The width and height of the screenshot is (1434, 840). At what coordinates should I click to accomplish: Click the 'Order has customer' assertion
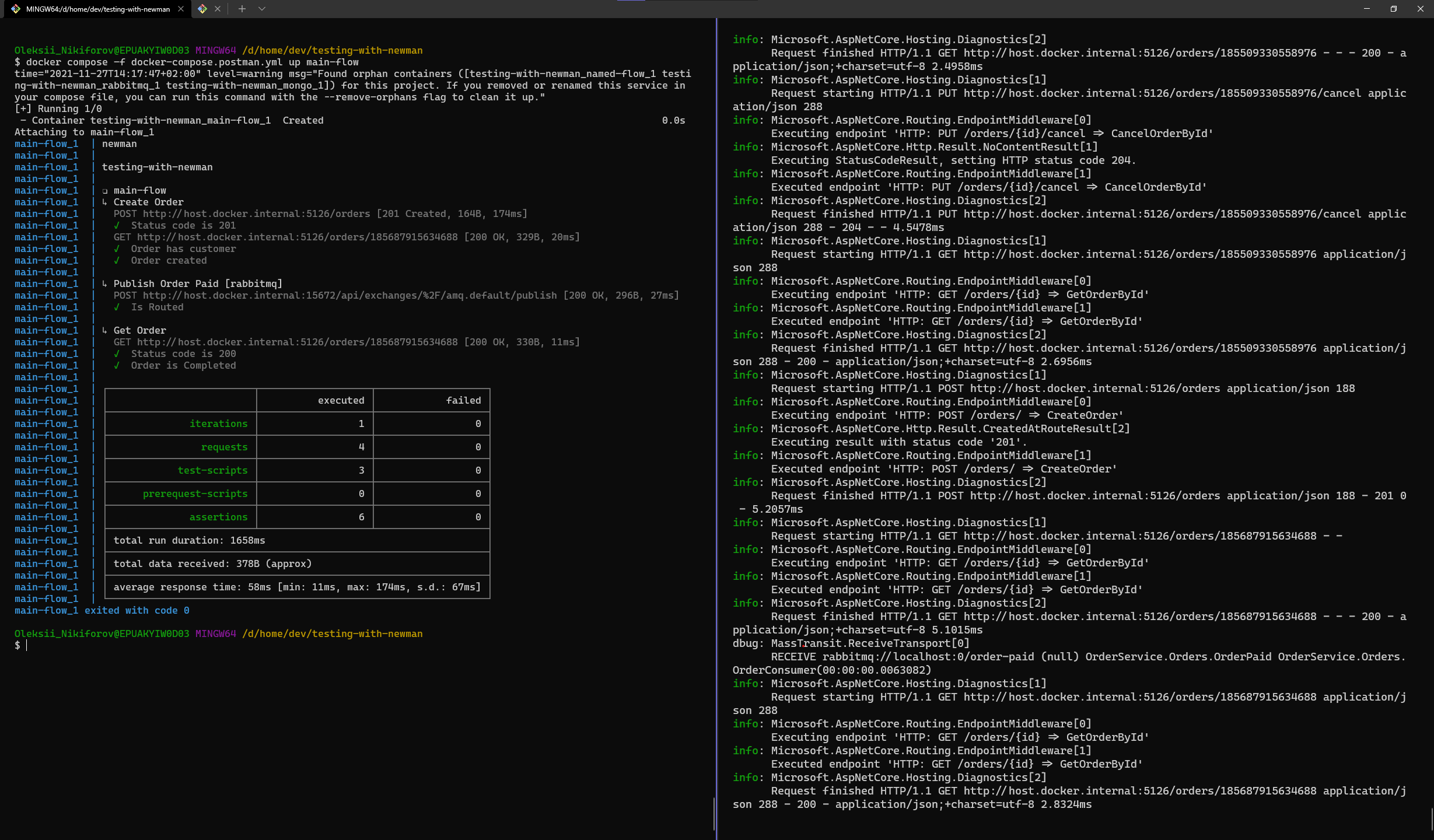point(183,249)
